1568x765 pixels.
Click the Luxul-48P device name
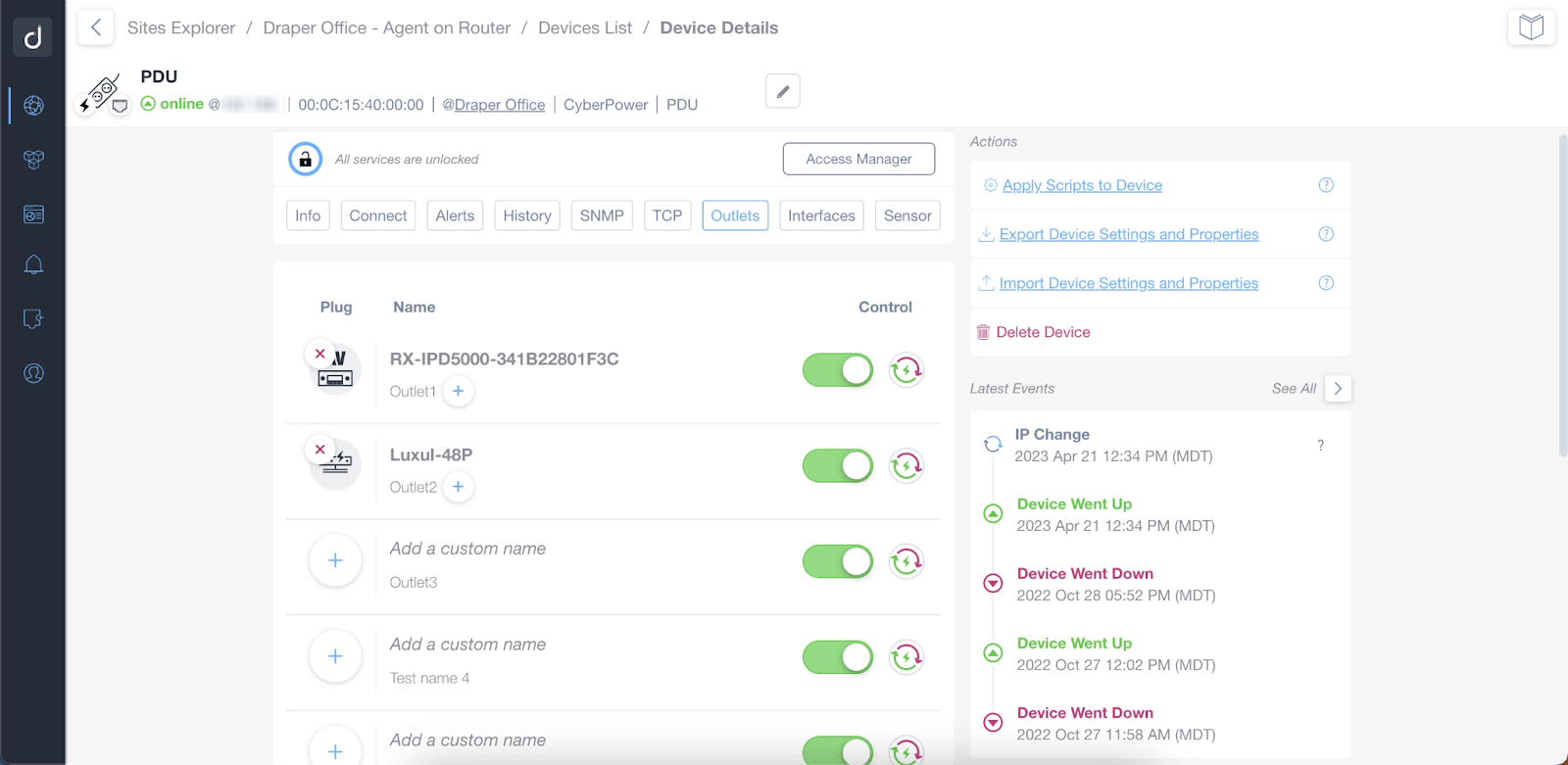(431, 454)
